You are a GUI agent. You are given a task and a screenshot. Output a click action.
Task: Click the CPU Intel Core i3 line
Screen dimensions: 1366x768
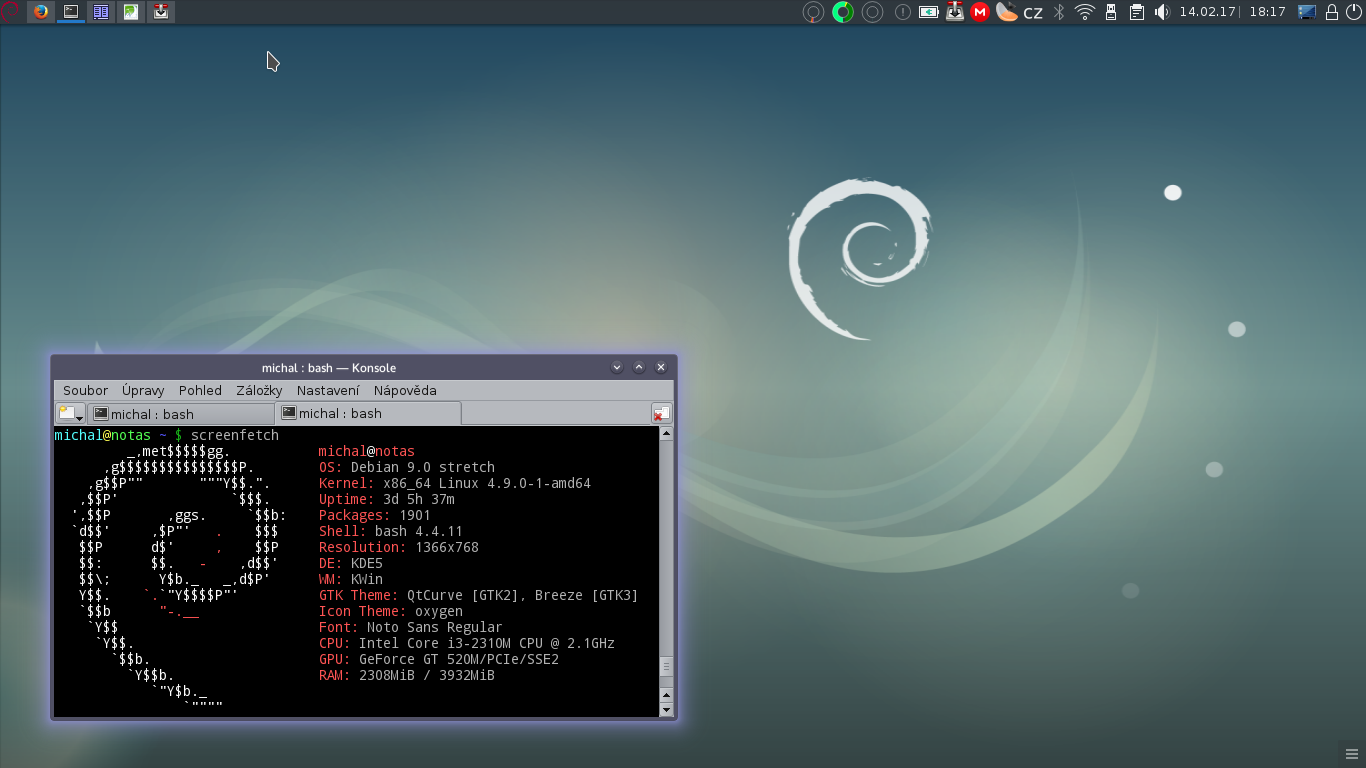pos(467,643)
